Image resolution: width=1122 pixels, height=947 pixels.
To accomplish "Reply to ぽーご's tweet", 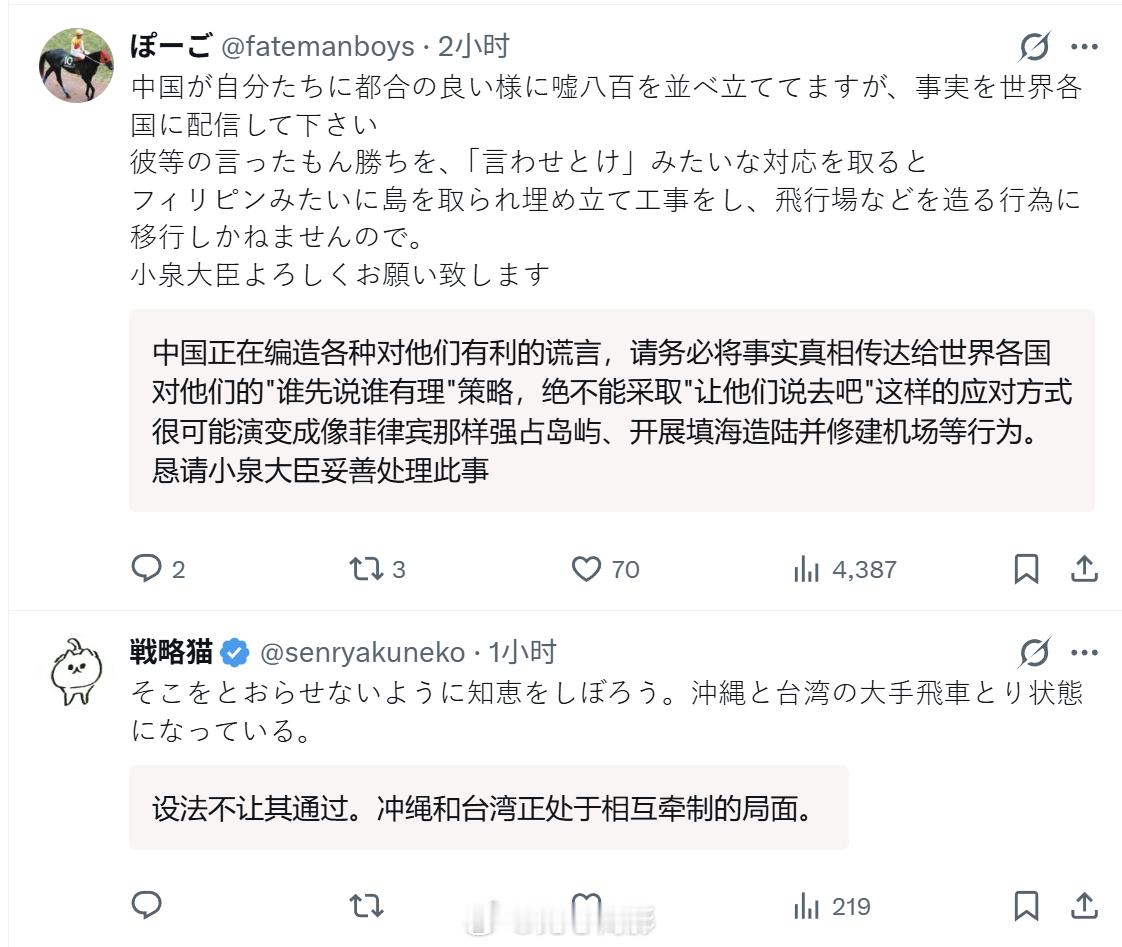I will [x=147, y=569].
